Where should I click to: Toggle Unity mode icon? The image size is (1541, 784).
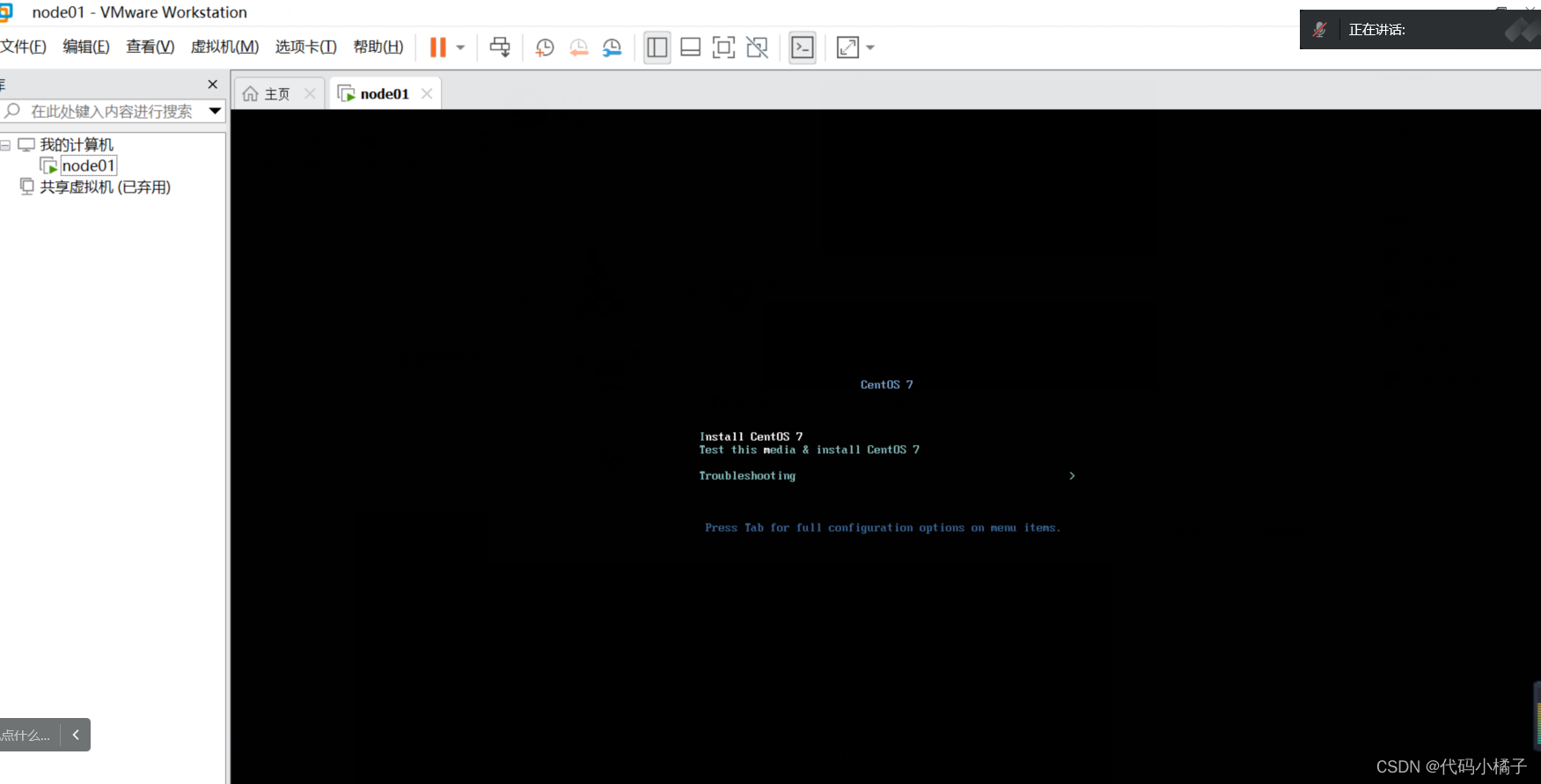(757, 48)
